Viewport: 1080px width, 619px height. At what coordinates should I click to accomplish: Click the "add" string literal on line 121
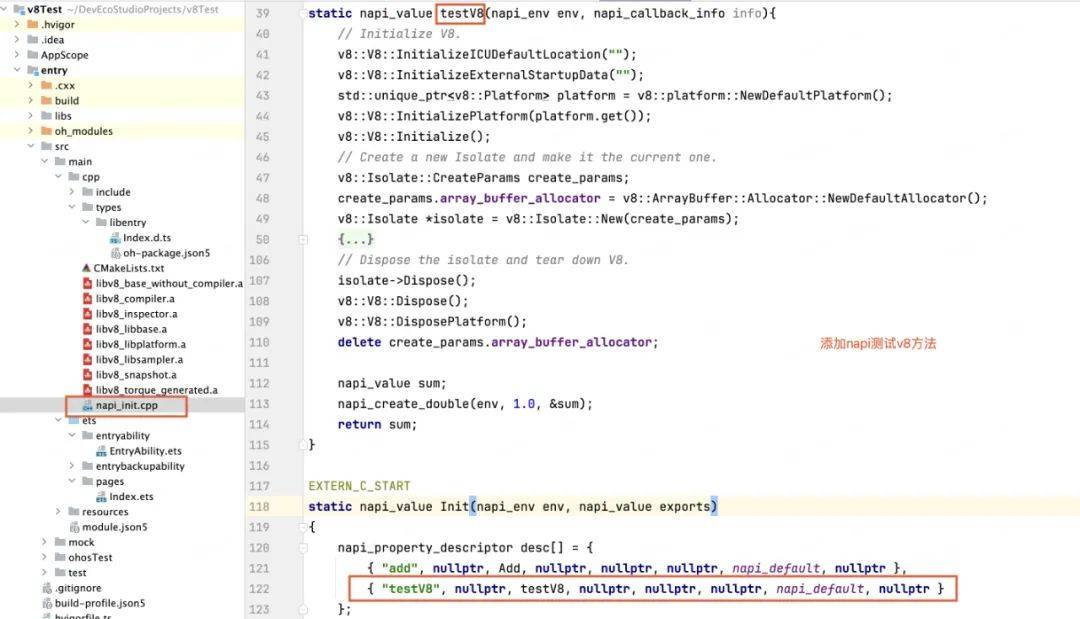399,568
